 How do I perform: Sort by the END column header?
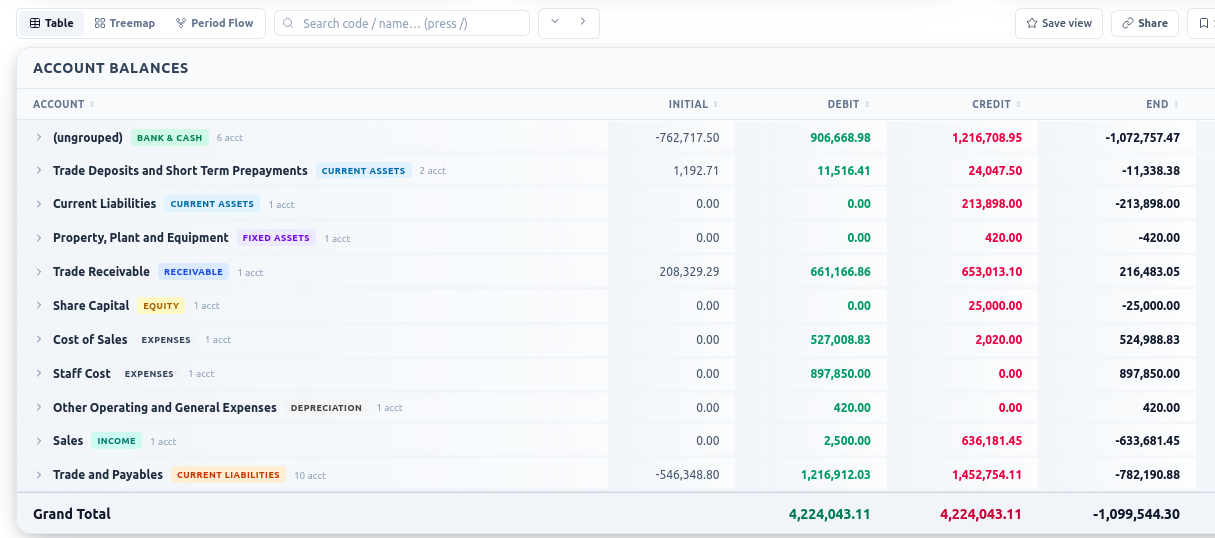click(x=1162, y=104)
